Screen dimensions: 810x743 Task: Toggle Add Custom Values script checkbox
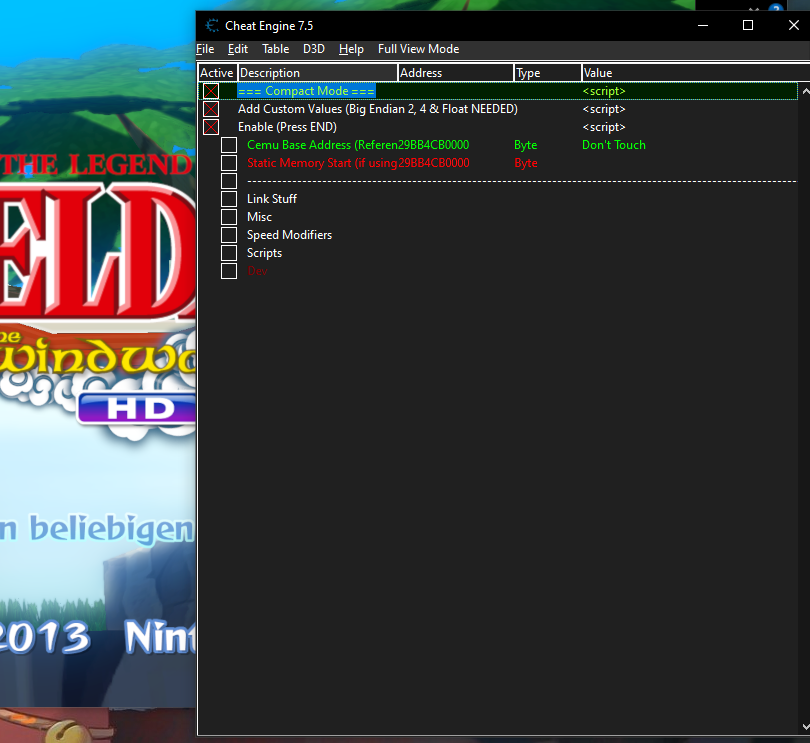point(211,109)
